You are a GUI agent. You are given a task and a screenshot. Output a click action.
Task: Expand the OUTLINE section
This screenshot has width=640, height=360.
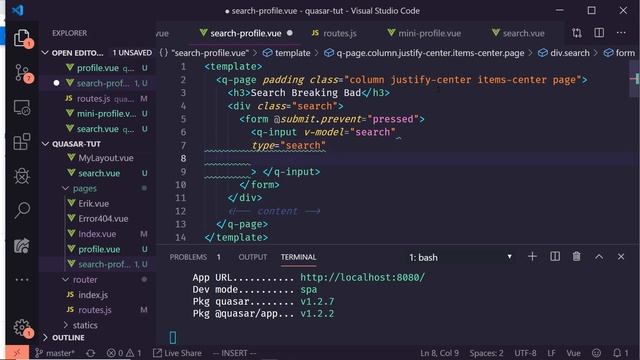(x=45, y=338)
